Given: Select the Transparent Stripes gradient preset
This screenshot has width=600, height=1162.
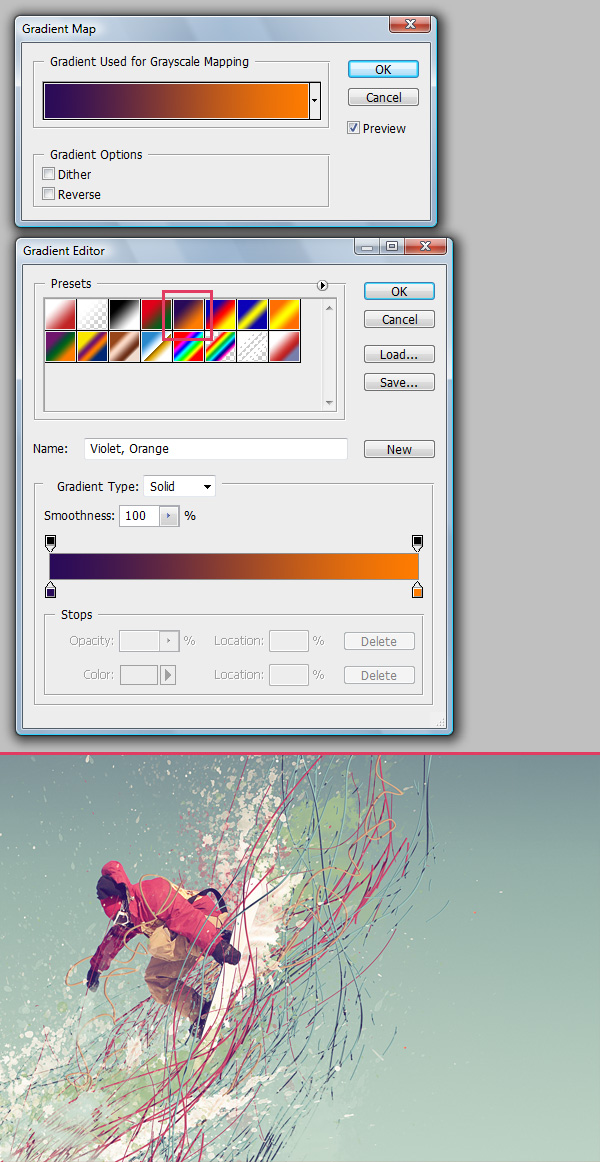Looking at the screenshot, I should (252, 346).
